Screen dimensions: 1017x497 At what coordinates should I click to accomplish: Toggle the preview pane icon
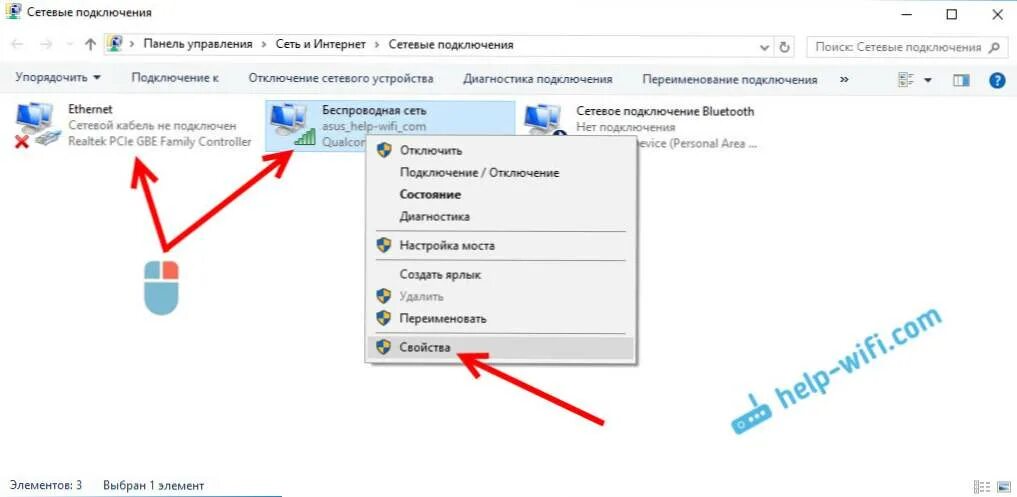[x=961, y=80]
